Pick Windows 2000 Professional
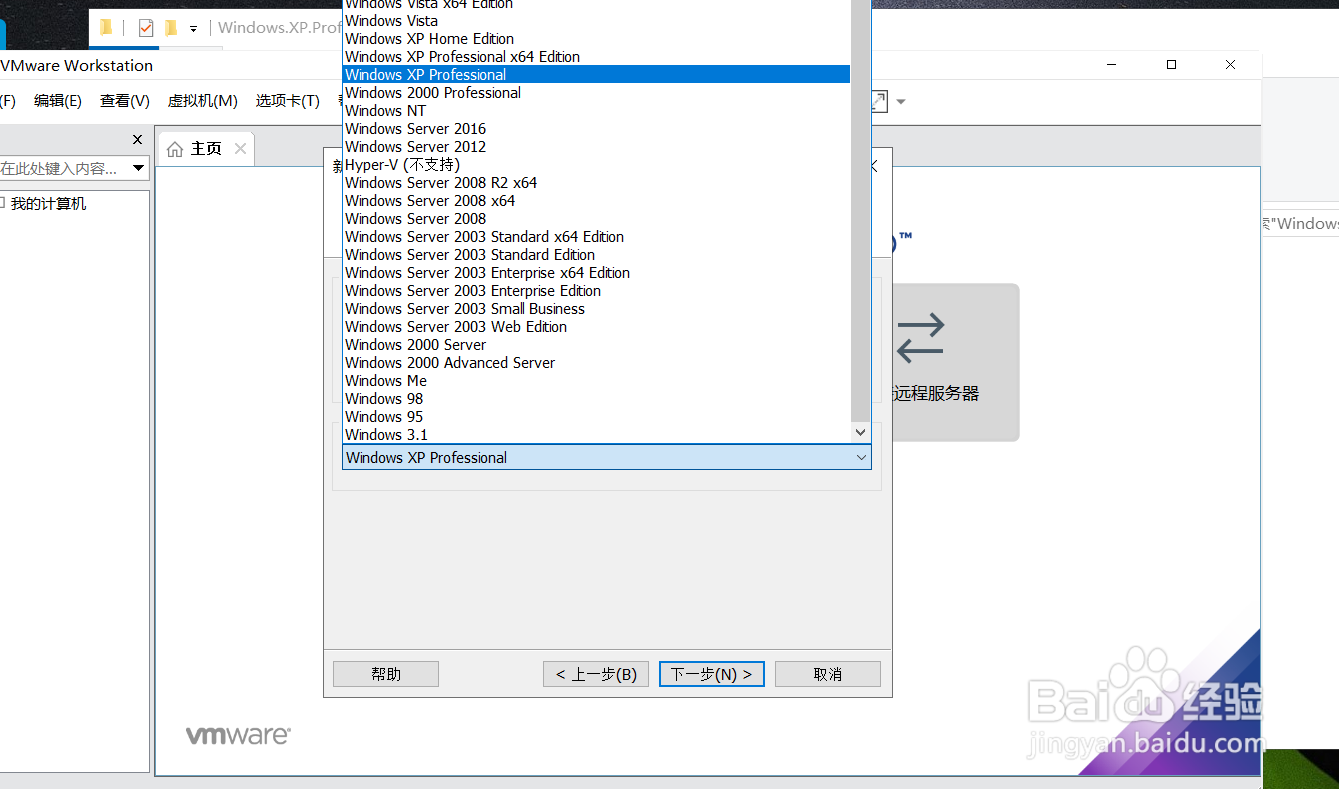Image resolution: width=1339 pixels, height=789 pixels. (x=596, y=93)
